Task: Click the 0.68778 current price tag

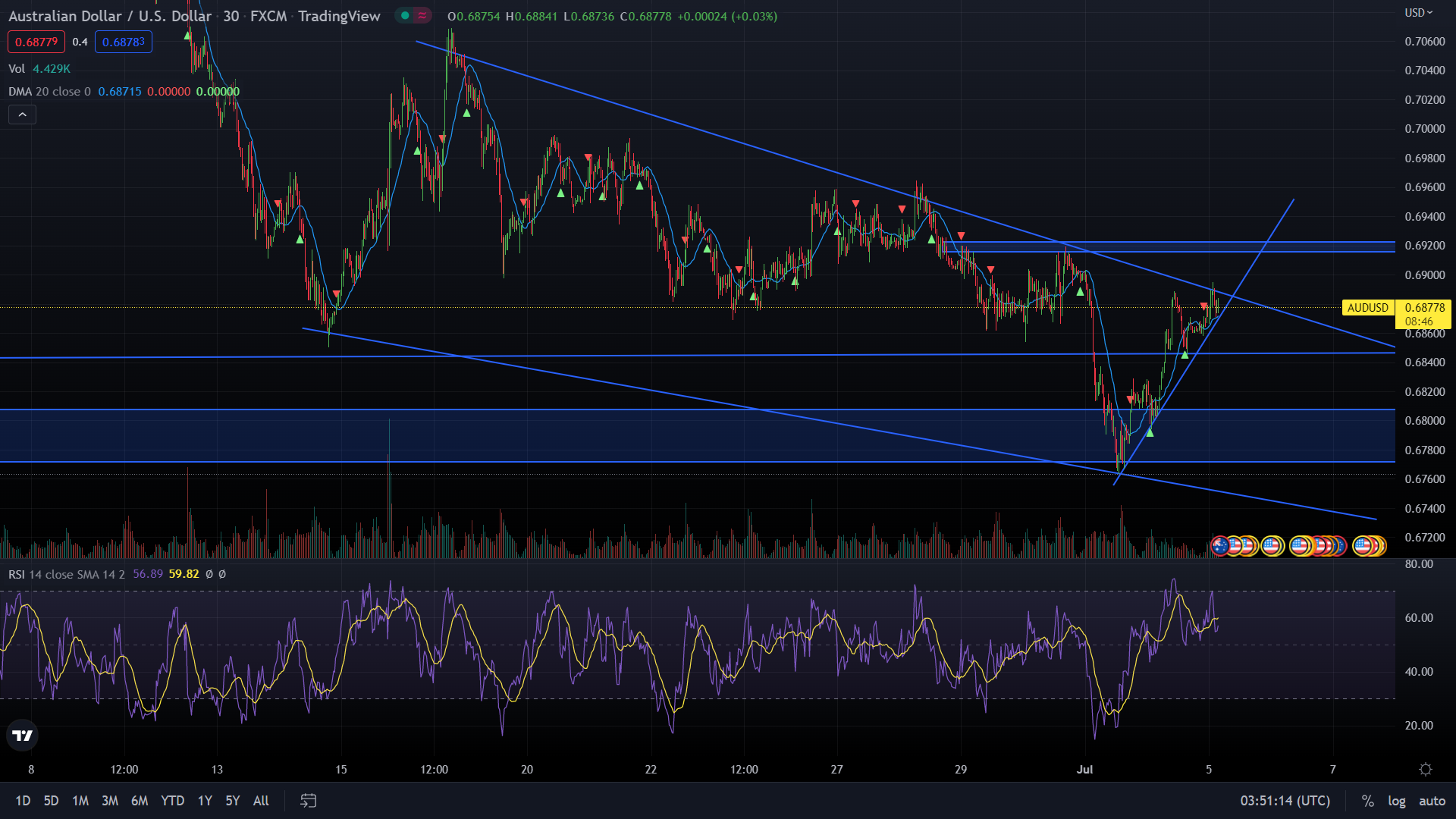Action: click(1423, 313)
